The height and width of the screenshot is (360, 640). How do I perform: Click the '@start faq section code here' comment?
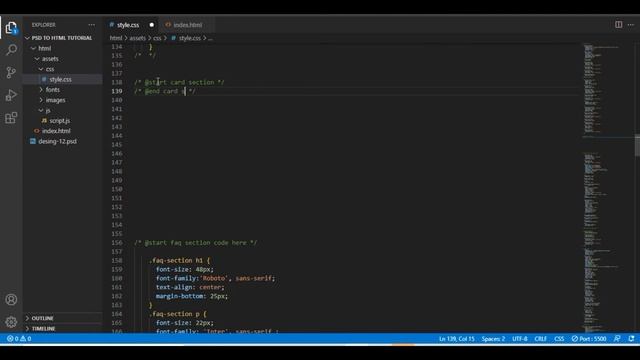click(x=196, y=243)
